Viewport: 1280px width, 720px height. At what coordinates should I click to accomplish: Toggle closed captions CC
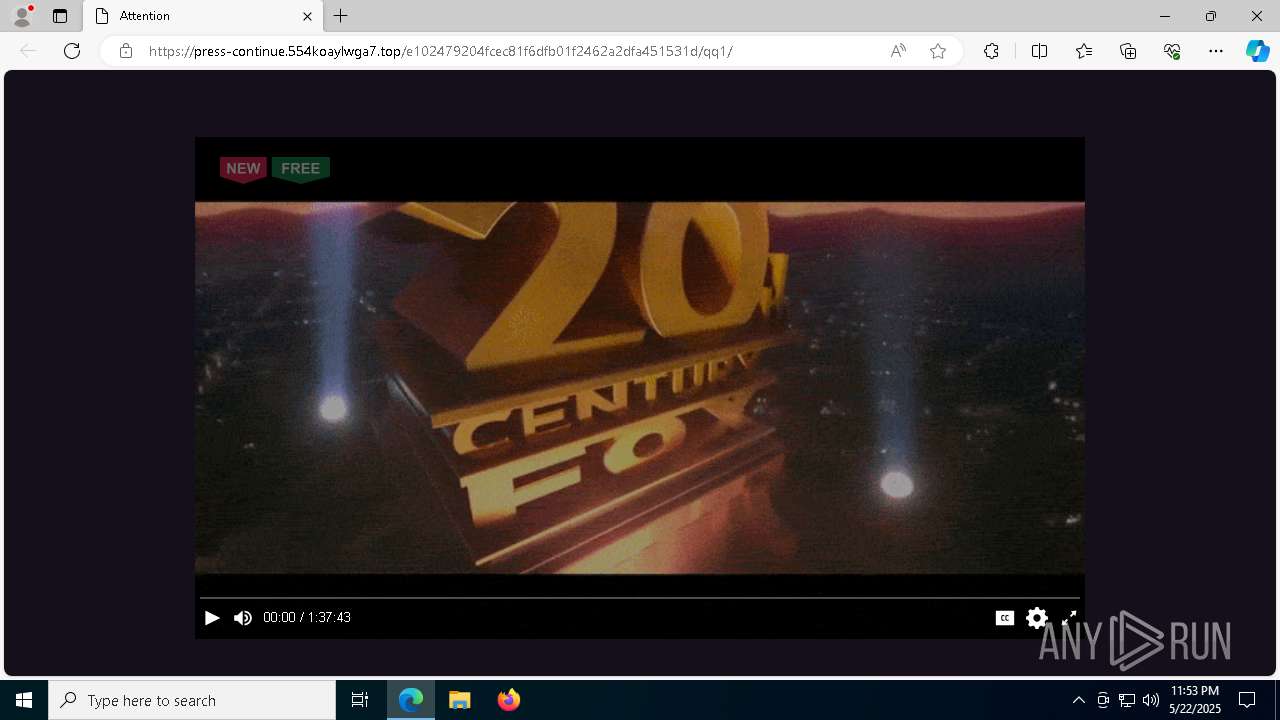1005,618
